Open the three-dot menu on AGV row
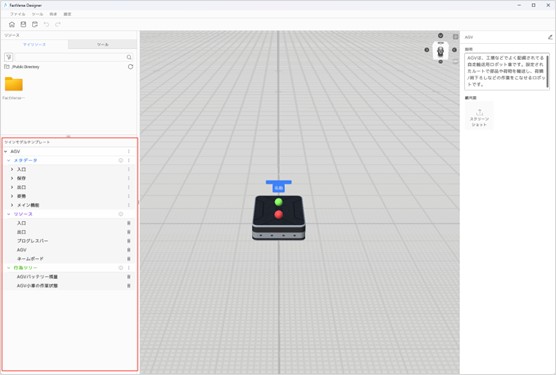The height and width of the screenshot is (375, 556). 129,151
